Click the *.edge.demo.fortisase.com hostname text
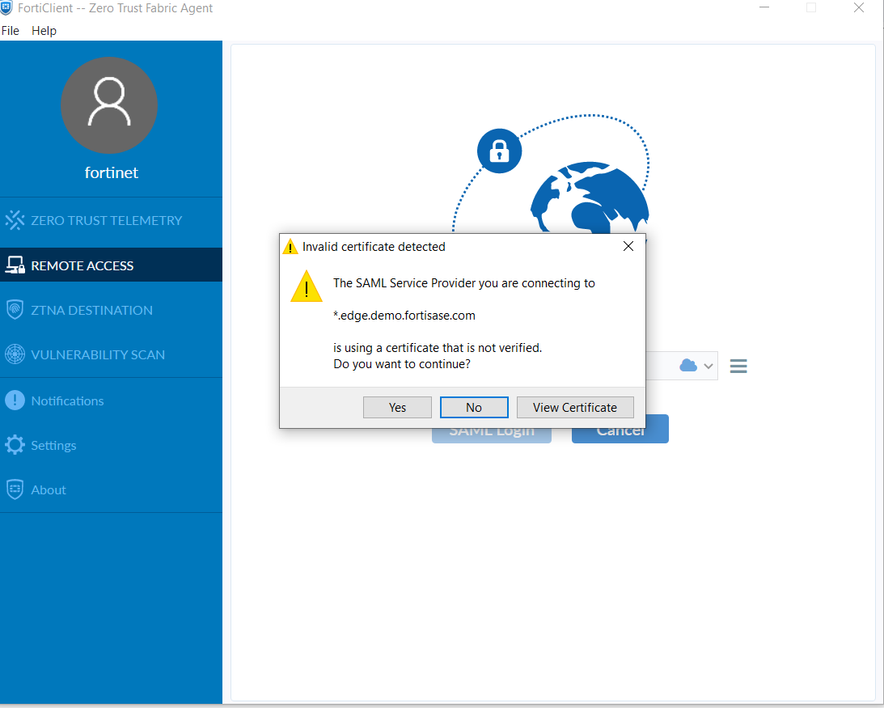Screen dimensions: 884x708 (x=404, y=316)
